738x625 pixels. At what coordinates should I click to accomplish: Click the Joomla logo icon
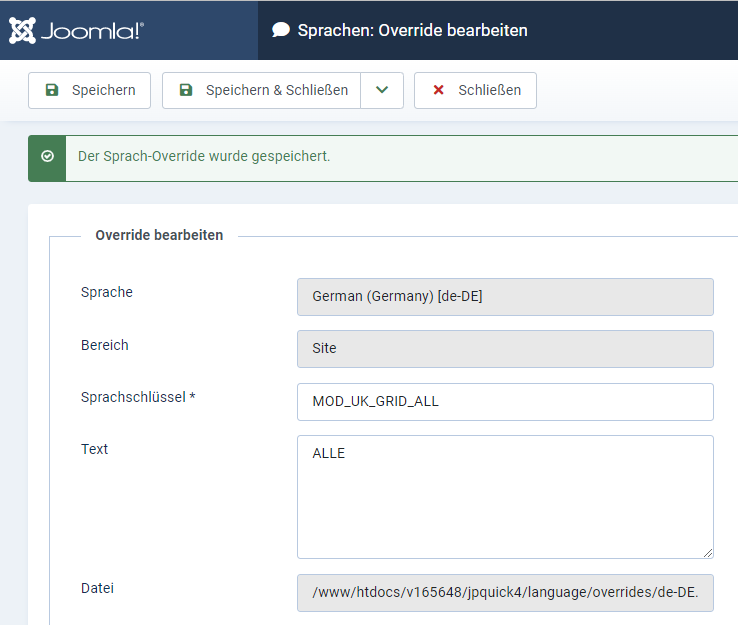(x=22, y=31)
